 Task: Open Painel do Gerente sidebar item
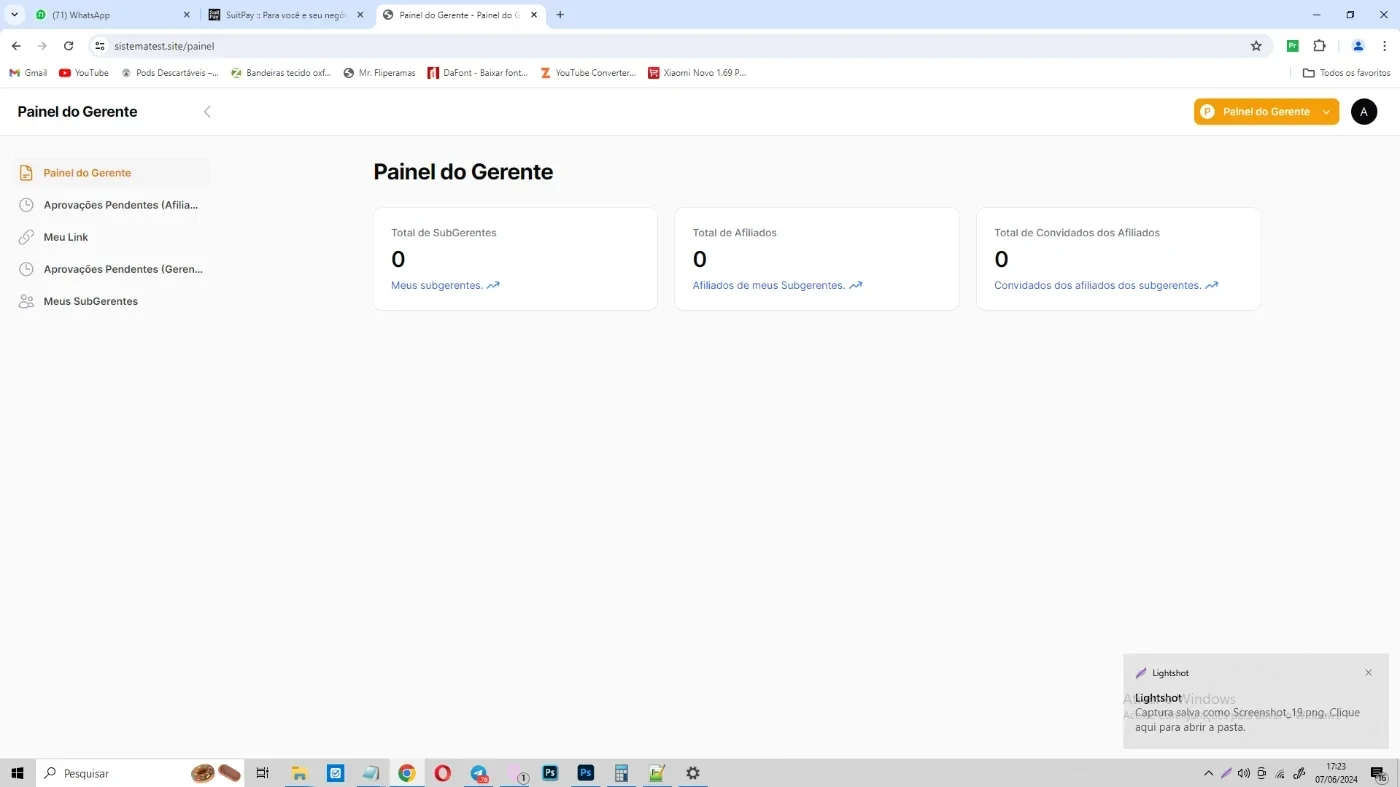coord(111,173)
